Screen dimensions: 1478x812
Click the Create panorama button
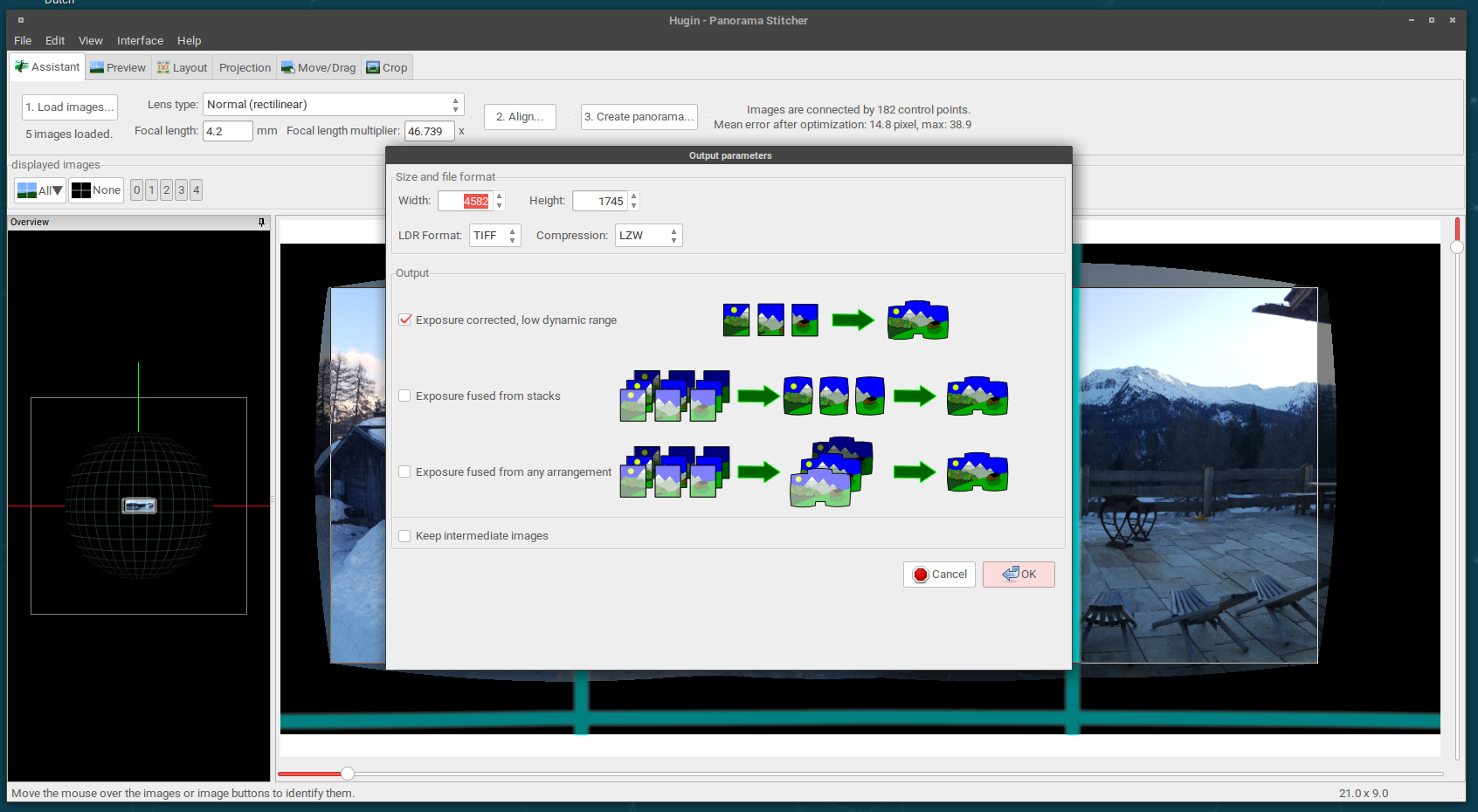point(639,117)
